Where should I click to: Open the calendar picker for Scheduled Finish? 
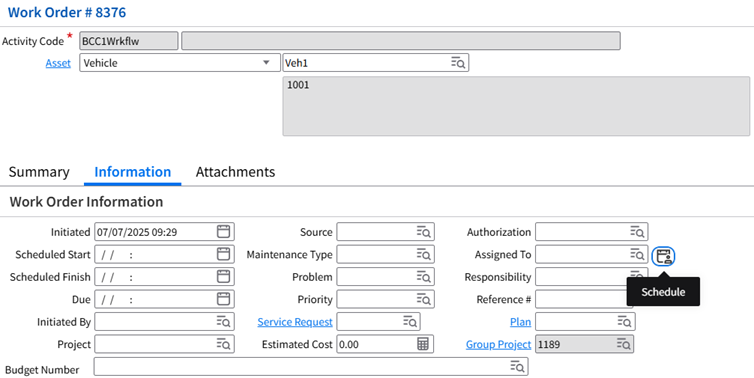click(x=223, y=277)
